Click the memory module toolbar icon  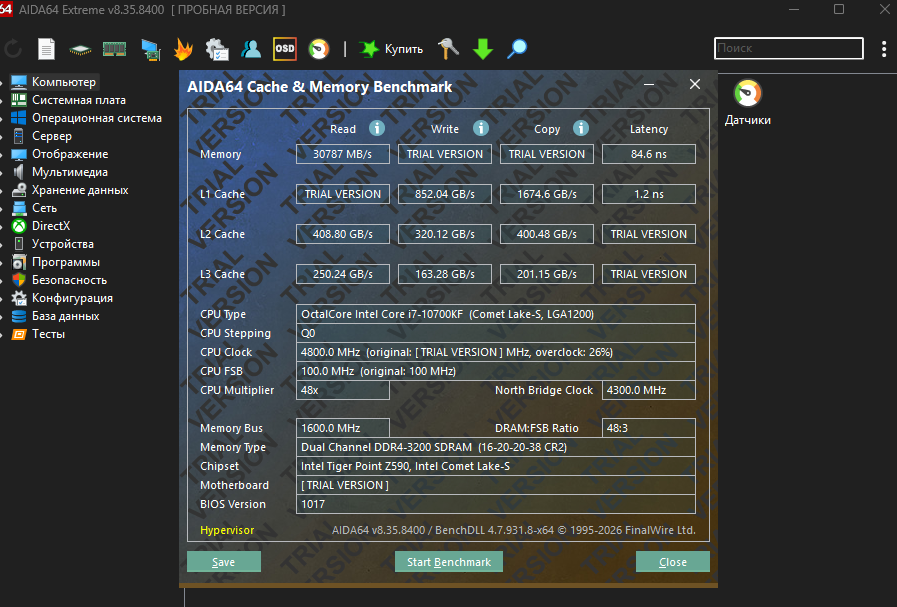pos(114,49)
